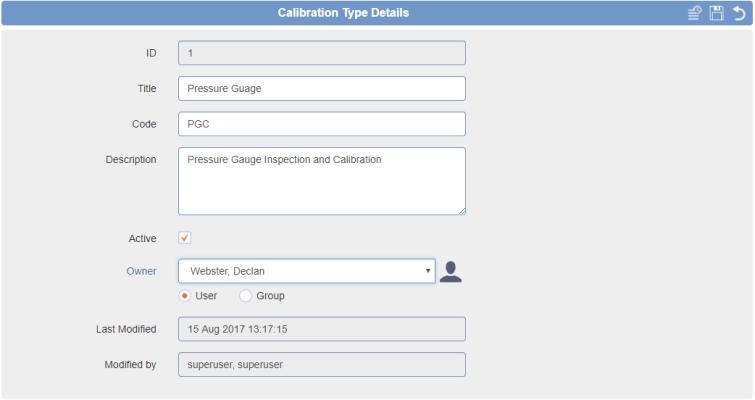Choose the Group radio option

(x=246, y=296)
